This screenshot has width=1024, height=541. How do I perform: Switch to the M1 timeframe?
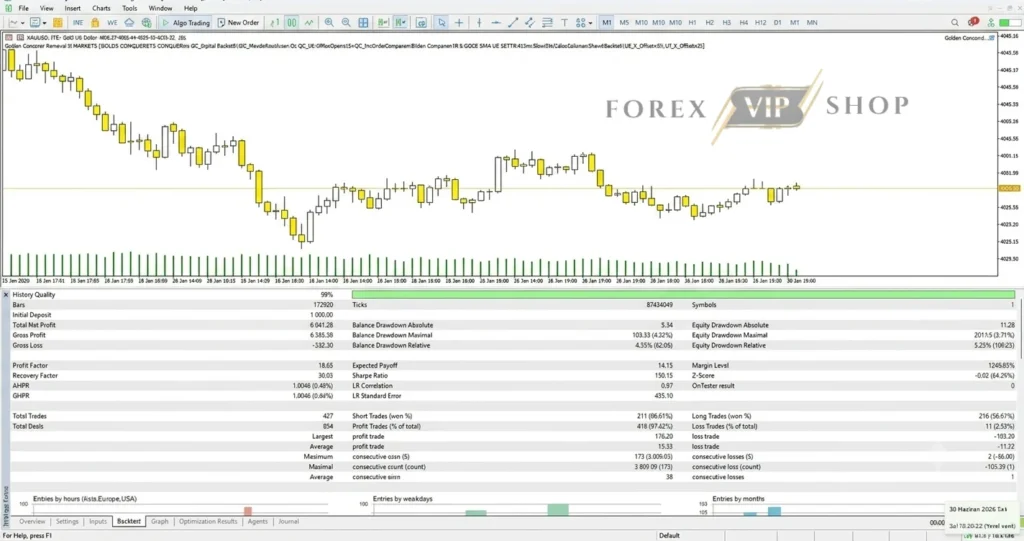pyautogui.click(x=607, y=23)
